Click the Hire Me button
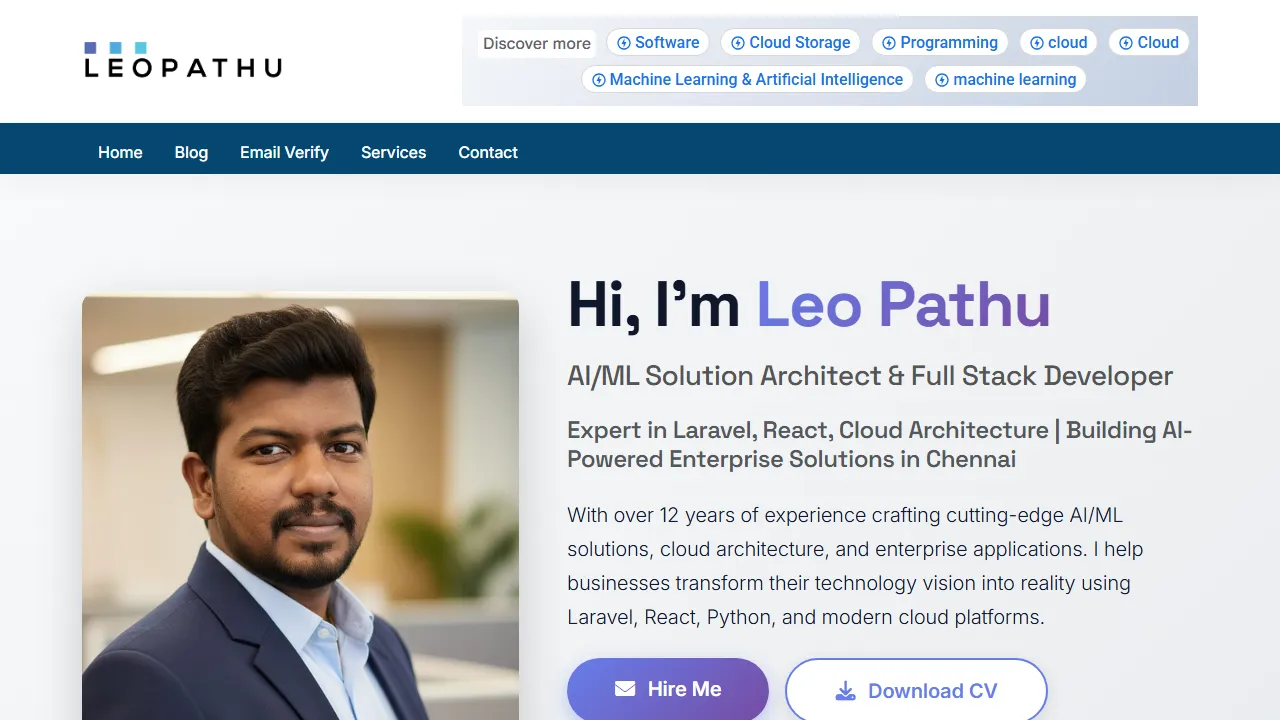 coord(668,688)
